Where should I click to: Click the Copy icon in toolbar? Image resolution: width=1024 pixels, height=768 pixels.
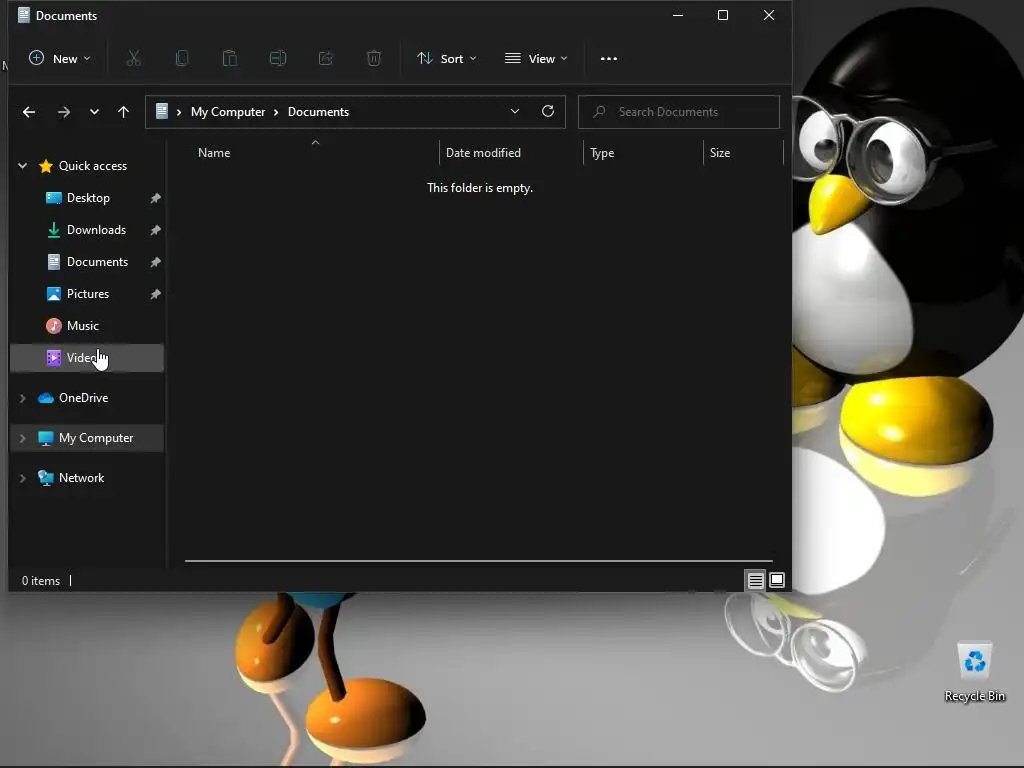(x=182, y=59)
